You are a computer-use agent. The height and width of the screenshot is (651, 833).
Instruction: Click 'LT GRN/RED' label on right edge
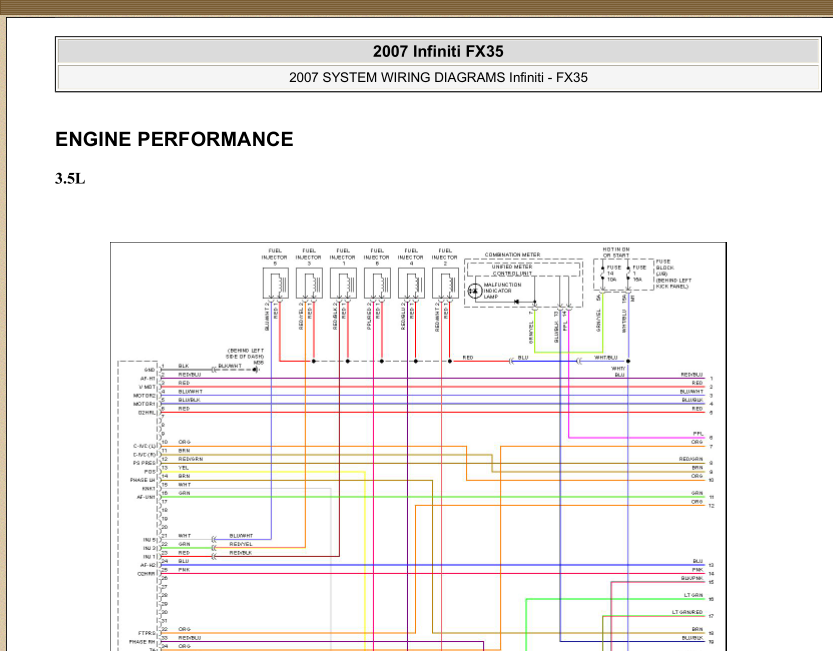[x=687, y=612]
